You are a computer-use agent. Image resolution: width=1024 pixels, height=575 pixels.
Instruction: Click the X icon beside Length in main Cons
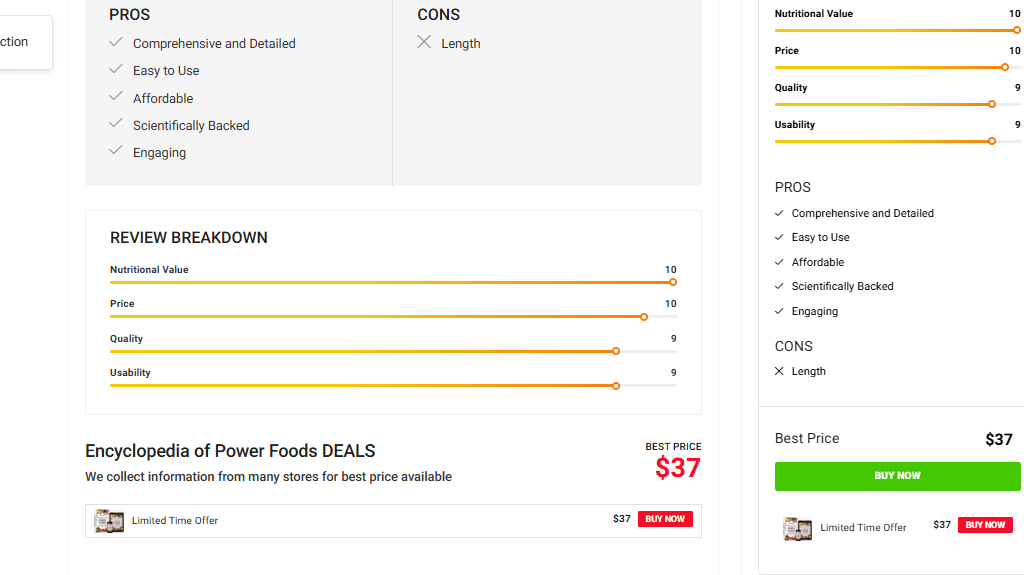click(x=424, y=42)
